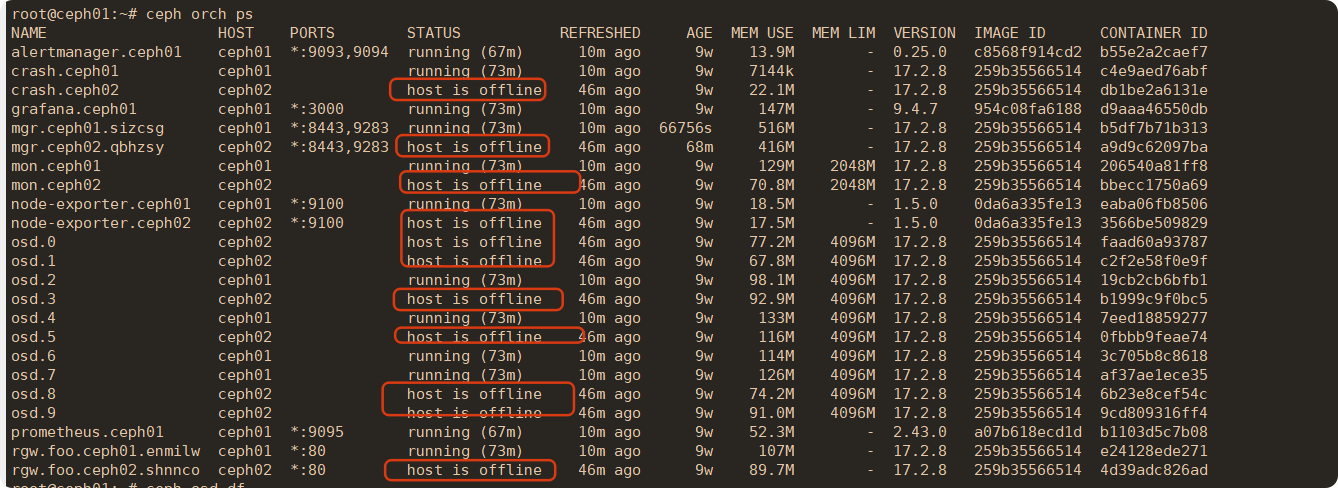The height and width of the screenshot is (488, 1338).
Task: Click container ID db1be2a6131e
Action: [1154, 90]
